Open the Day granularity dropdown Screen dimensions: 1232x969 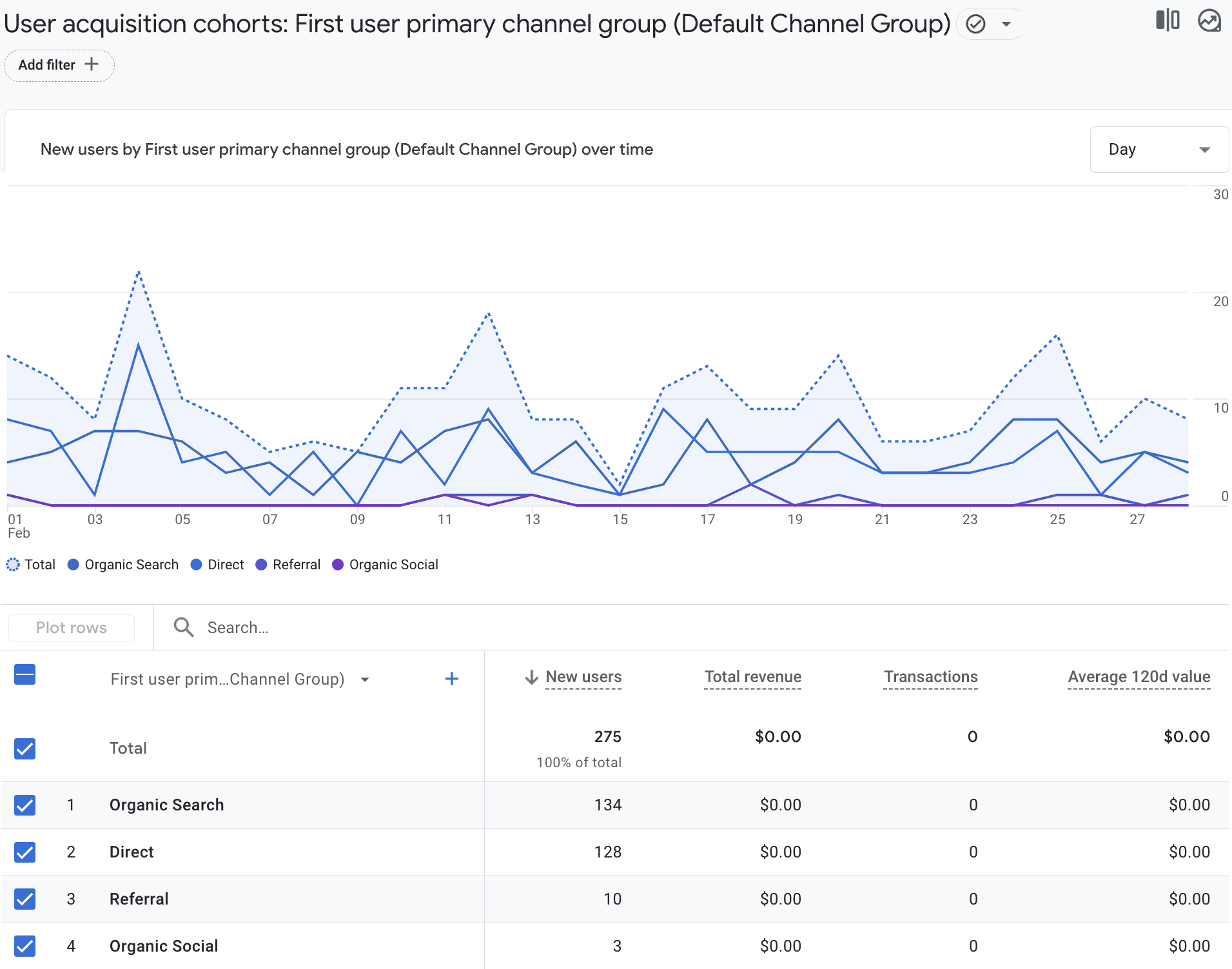click(1159, 150)
